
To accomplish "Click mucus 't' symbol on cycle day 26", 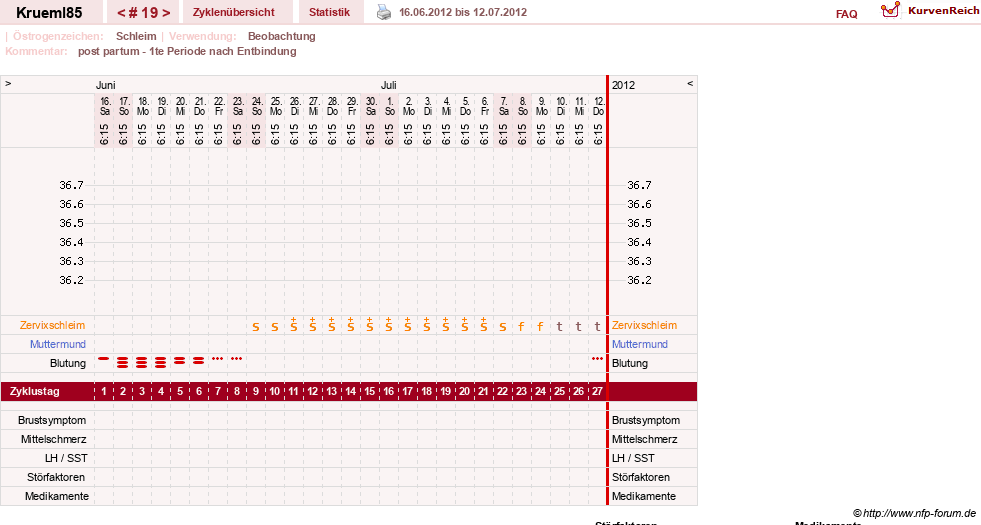I will 579,326.
